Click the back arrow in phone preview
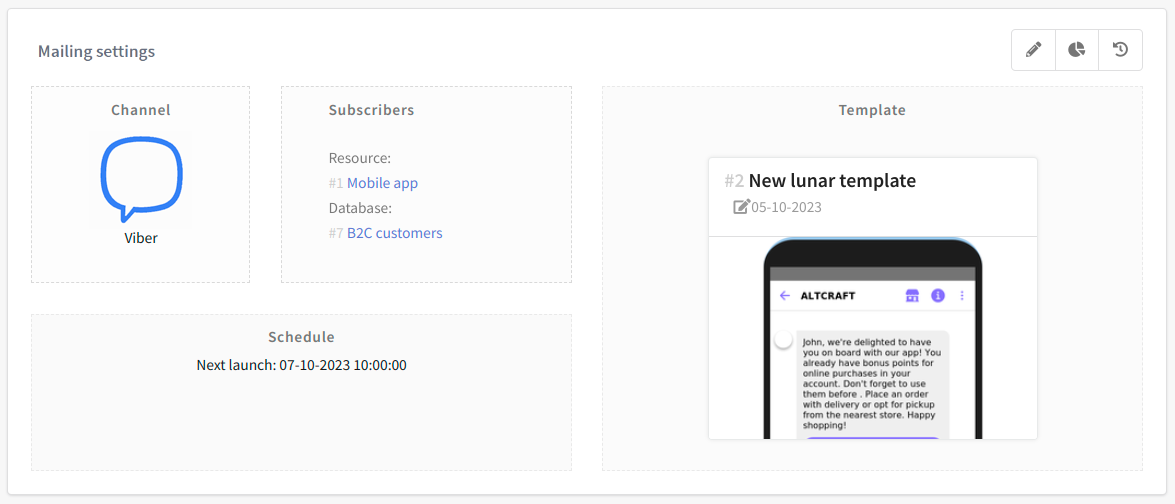 (785, 296)
